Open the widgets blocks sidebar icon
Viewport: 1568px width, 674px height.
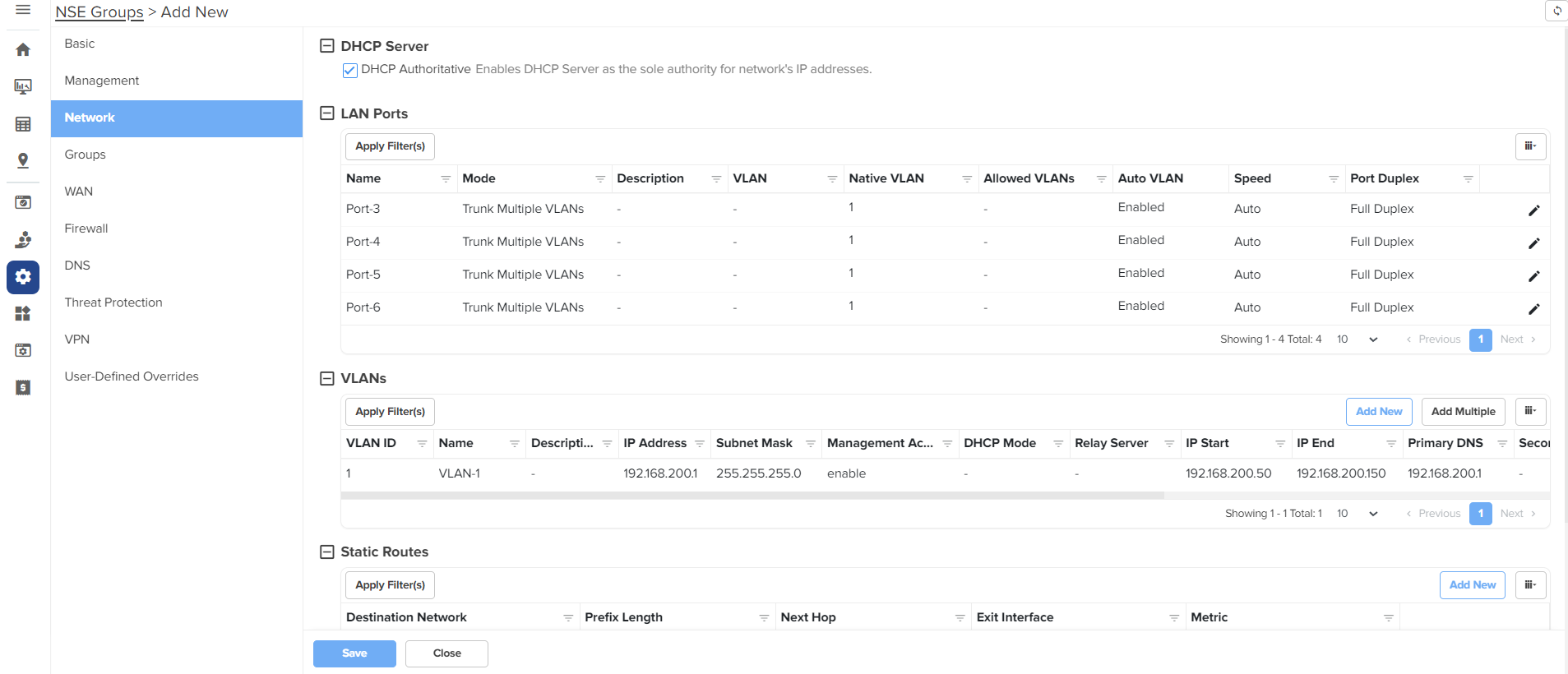click(x=23, y=313)
